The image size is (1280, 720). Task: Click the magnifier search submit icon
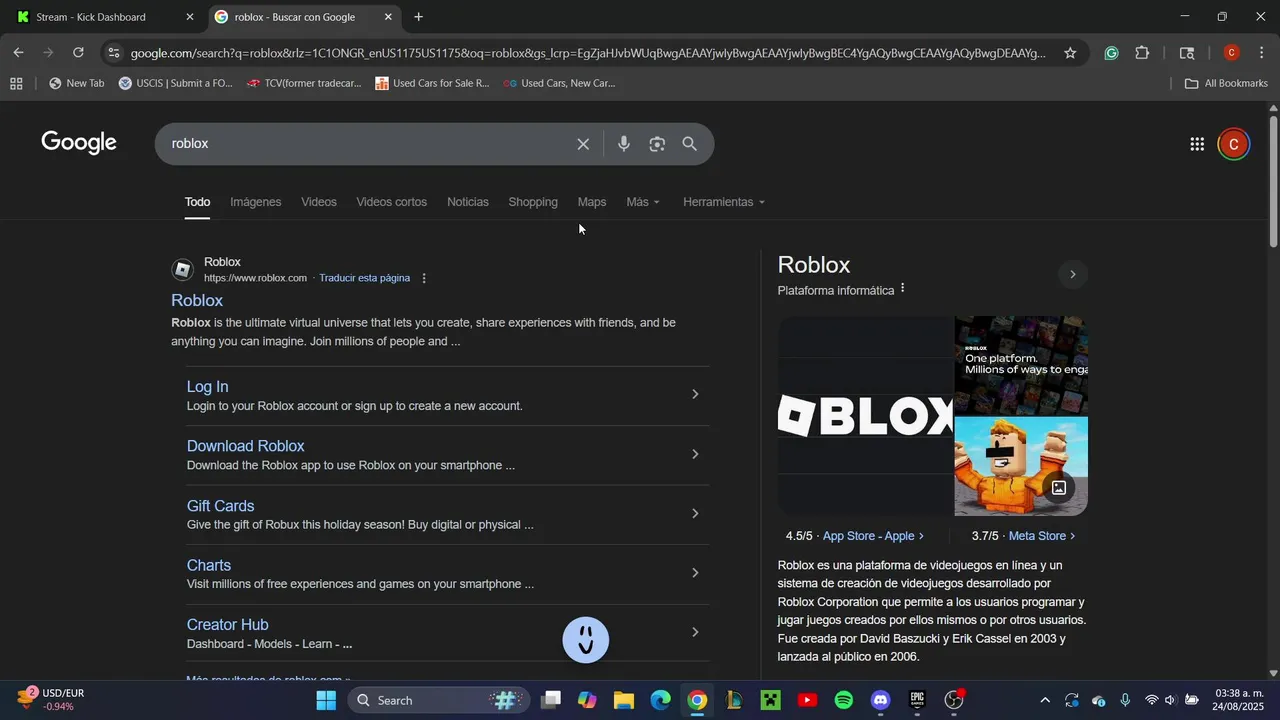[x=690, y=144]
